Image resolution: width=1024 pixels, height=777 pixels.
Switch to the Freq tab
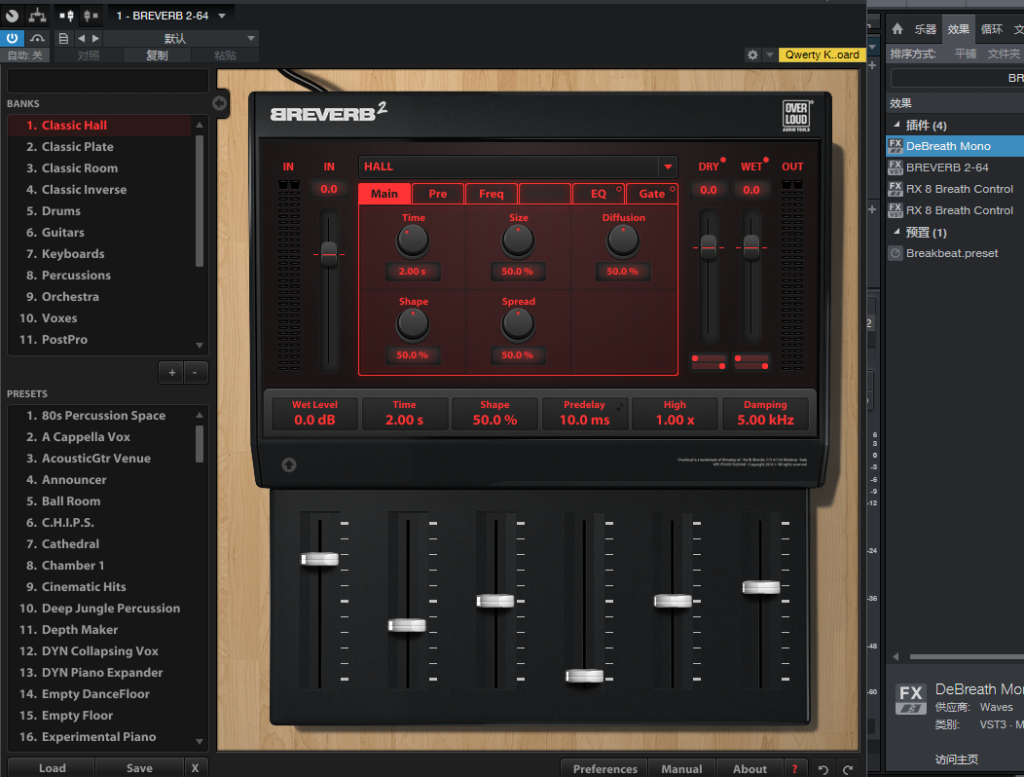pyautogui.click(x=491, y=193)
